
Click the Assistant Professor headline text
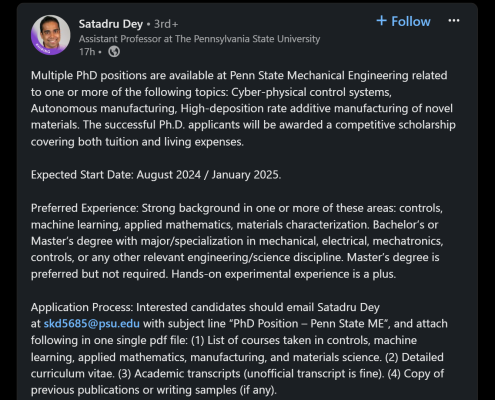coord(199,39)
